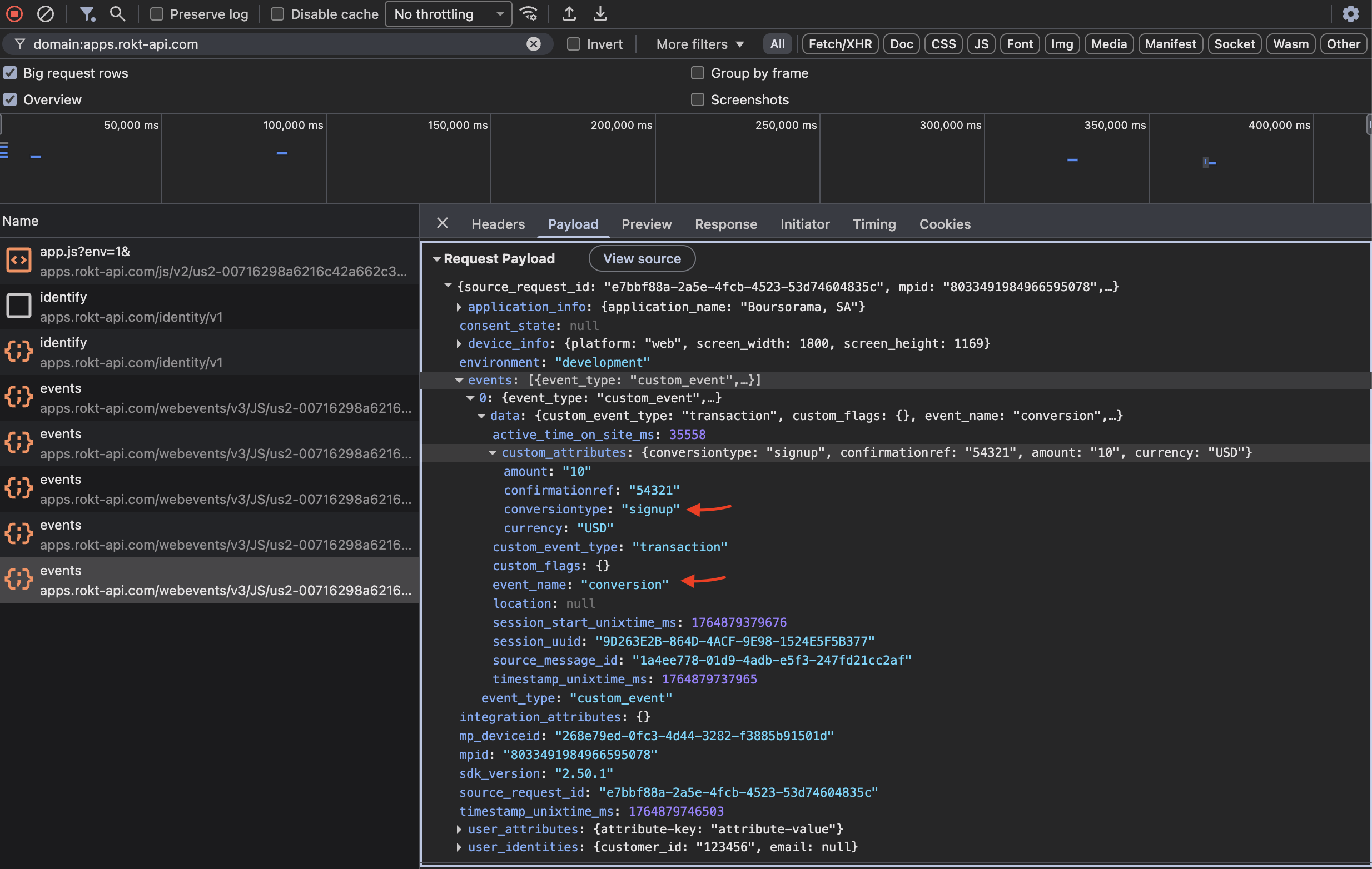Open network conditions settings
This screenshot has width=1372, height=869.
(x=529, y=14)
